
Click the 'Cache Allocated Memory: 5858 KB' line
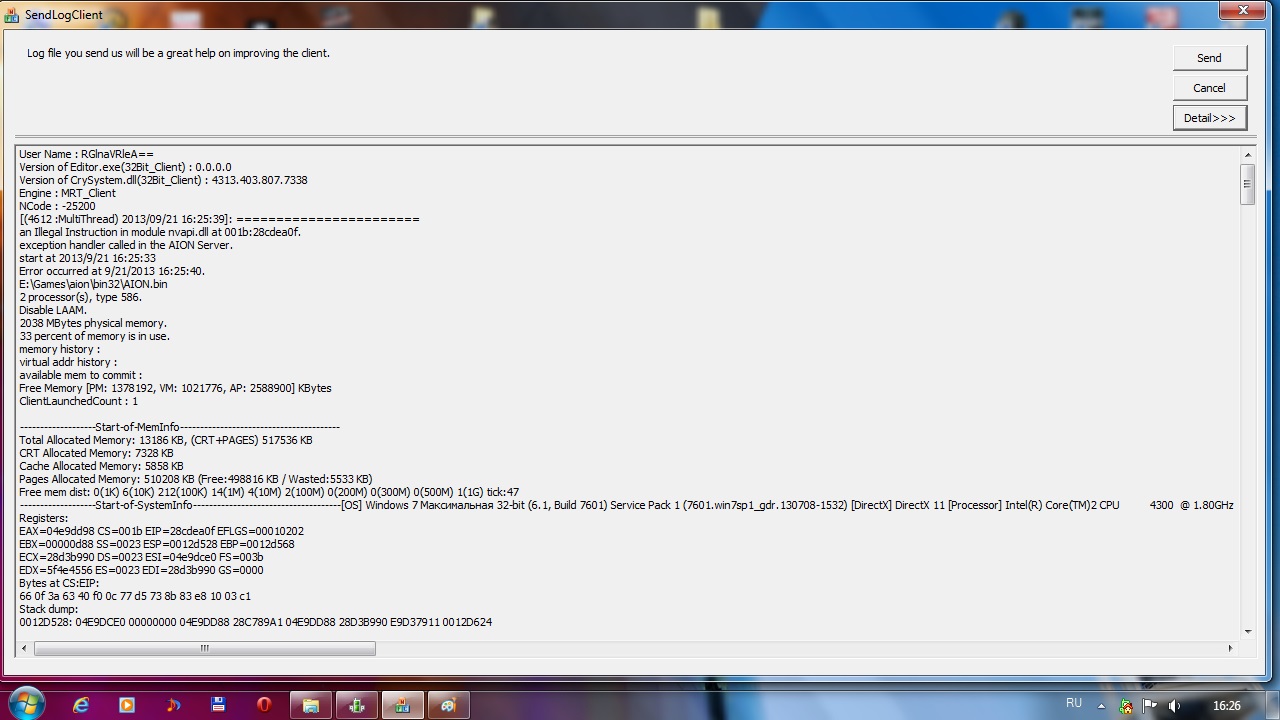click(101, 466)
